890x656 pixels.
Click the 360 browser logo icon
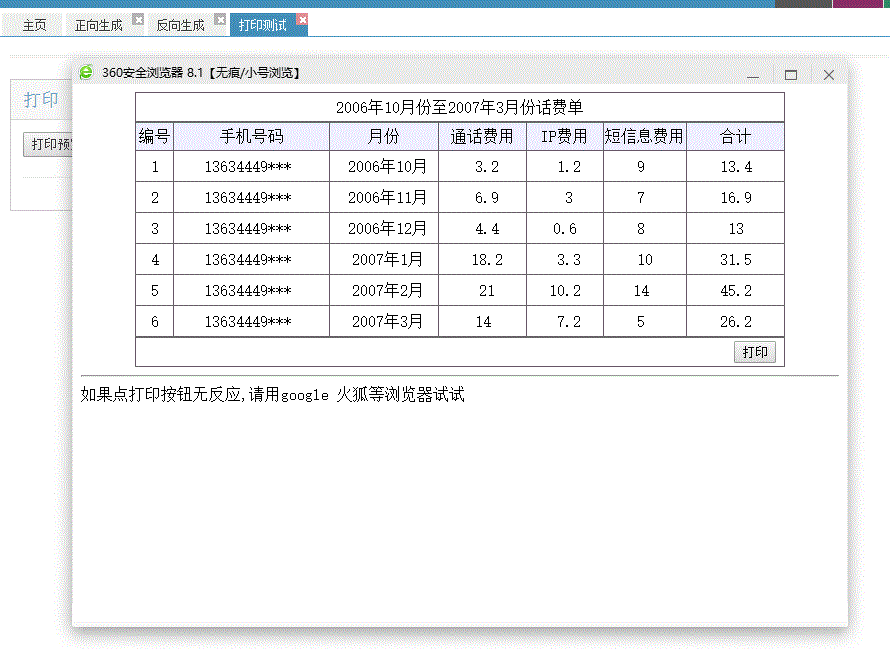click(86, 73)
